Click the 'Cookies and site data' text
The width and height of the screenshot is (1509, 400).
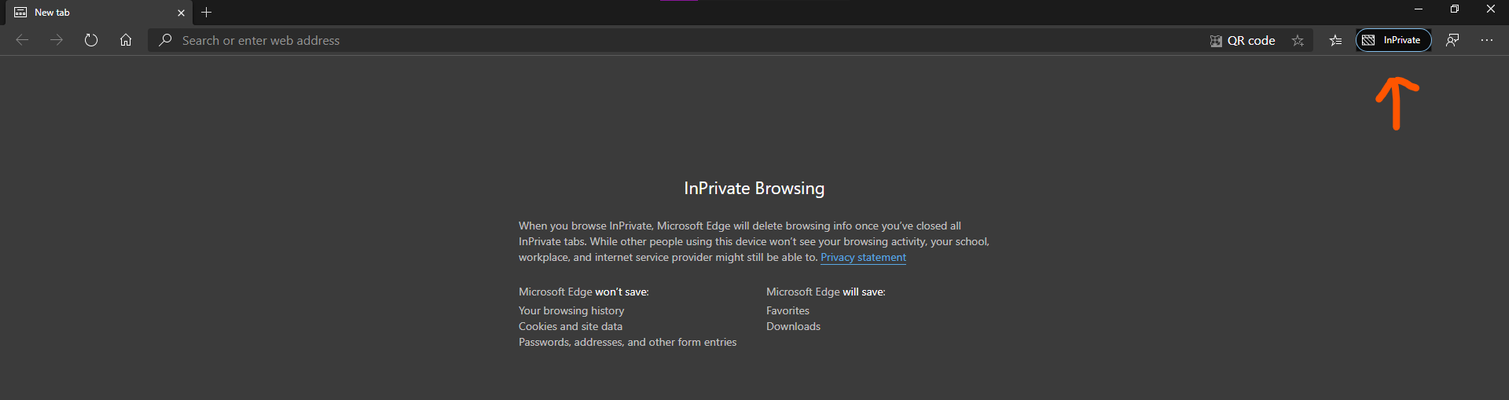[x=570, y=326]
